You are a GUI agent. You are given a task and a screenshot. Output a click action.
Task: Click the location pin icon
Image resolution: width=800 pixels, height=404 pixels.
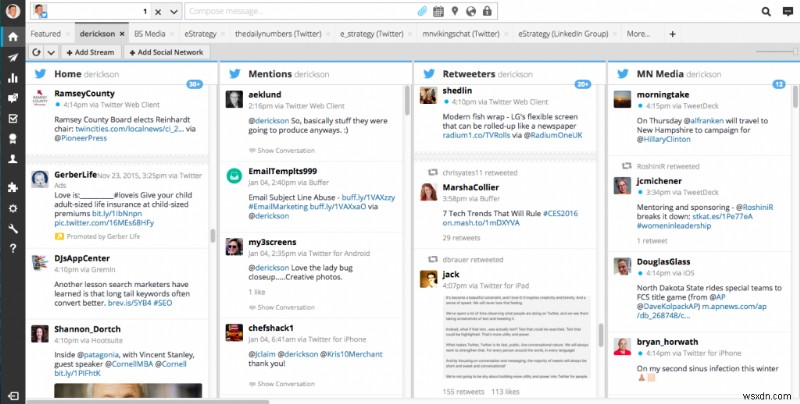coord(455,11)
